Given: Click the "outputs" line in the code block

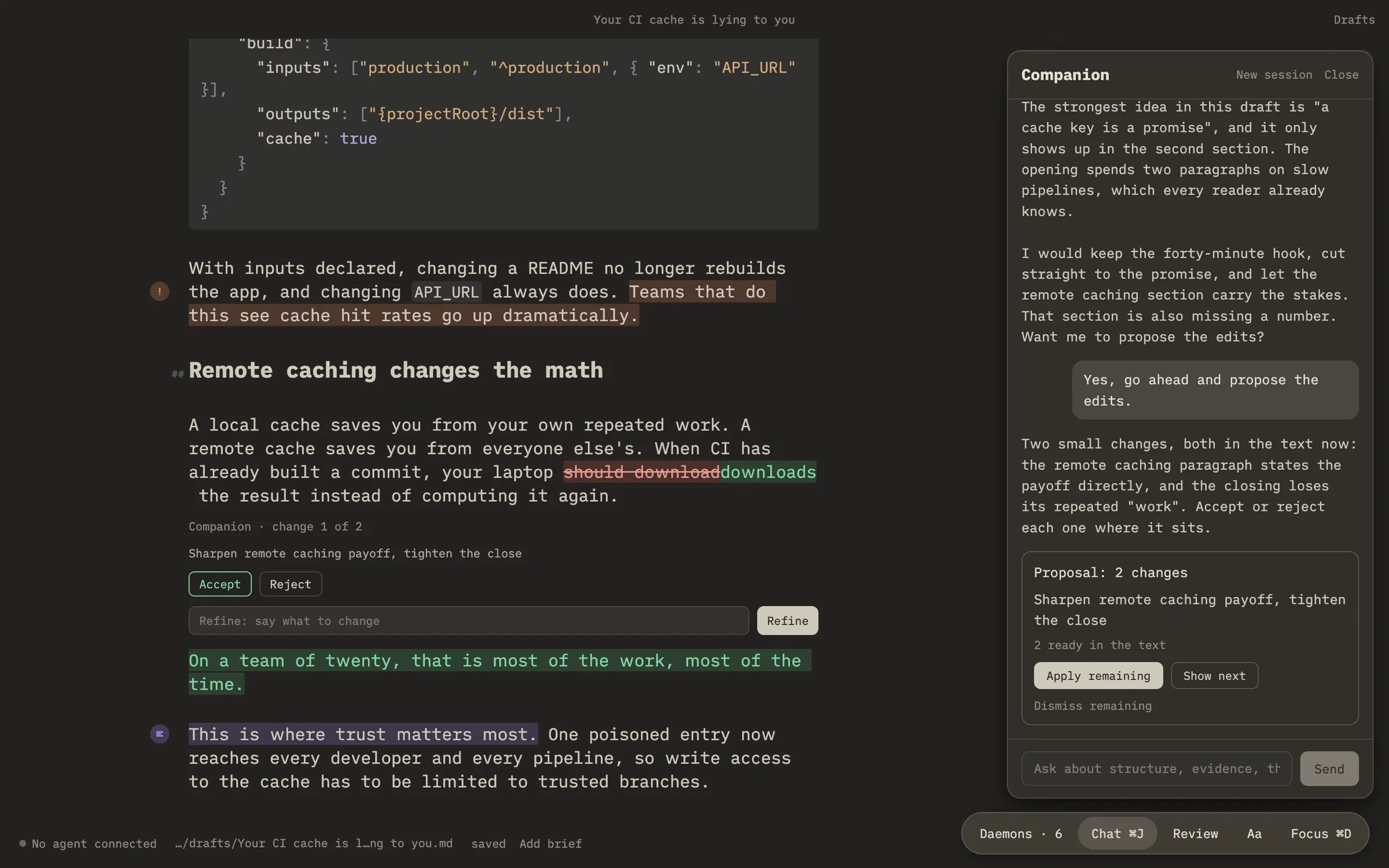Looking at the screenshot, I should point(414,114).
